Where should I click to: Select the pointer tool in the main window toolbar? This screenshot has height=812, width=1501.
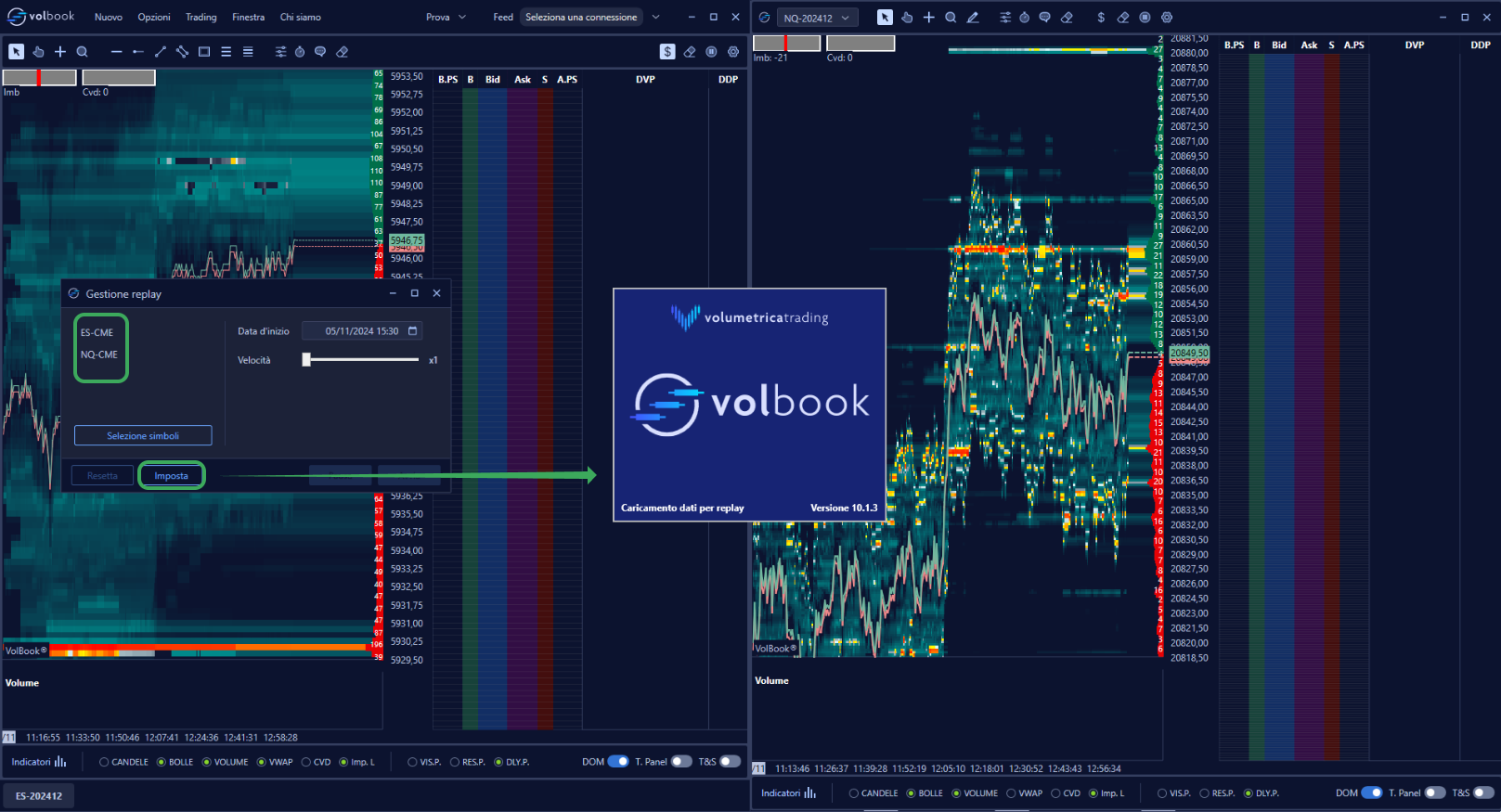[16, 52]
